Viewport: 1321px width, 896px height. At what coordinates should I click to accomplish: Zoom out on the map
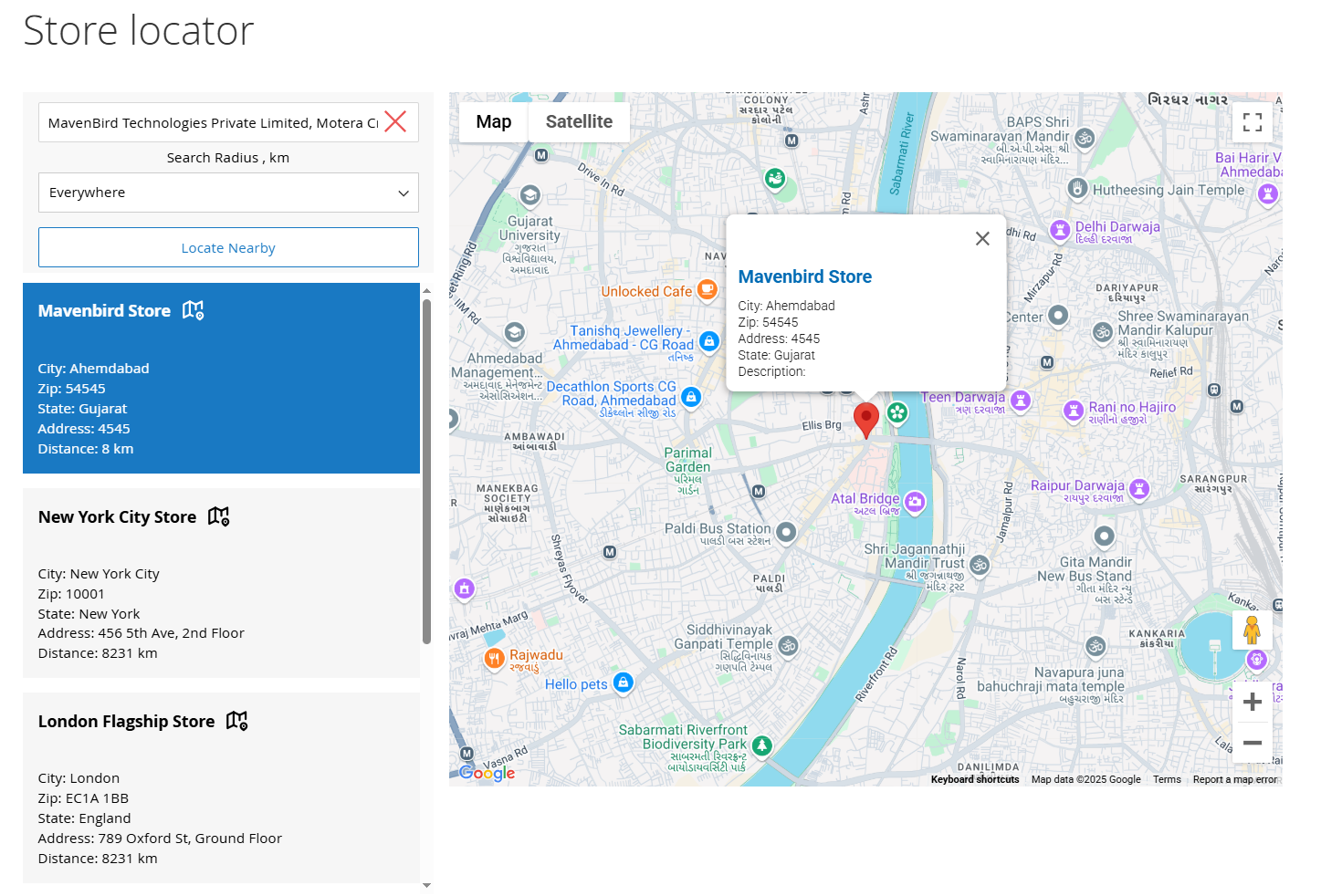click(1253, 743)
